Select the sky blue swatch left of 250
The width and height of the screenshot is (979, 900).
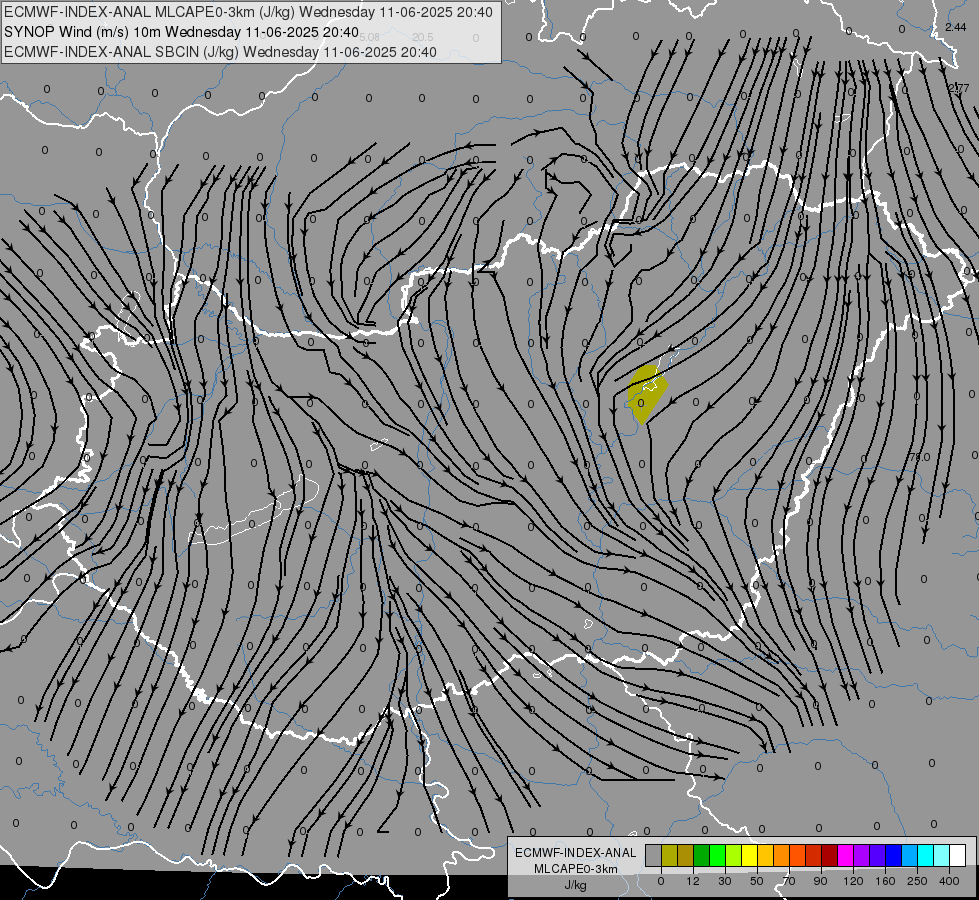(x=910, y=855)
